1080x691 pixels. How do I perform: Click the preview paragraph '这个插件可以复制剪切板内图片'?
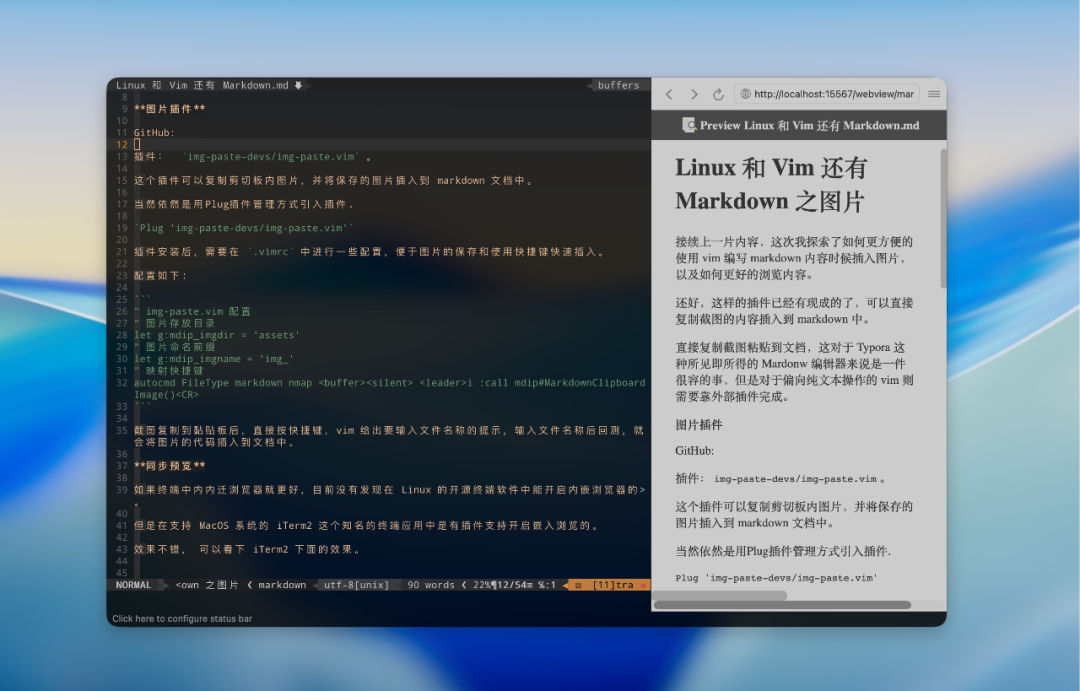pos(793,515)
